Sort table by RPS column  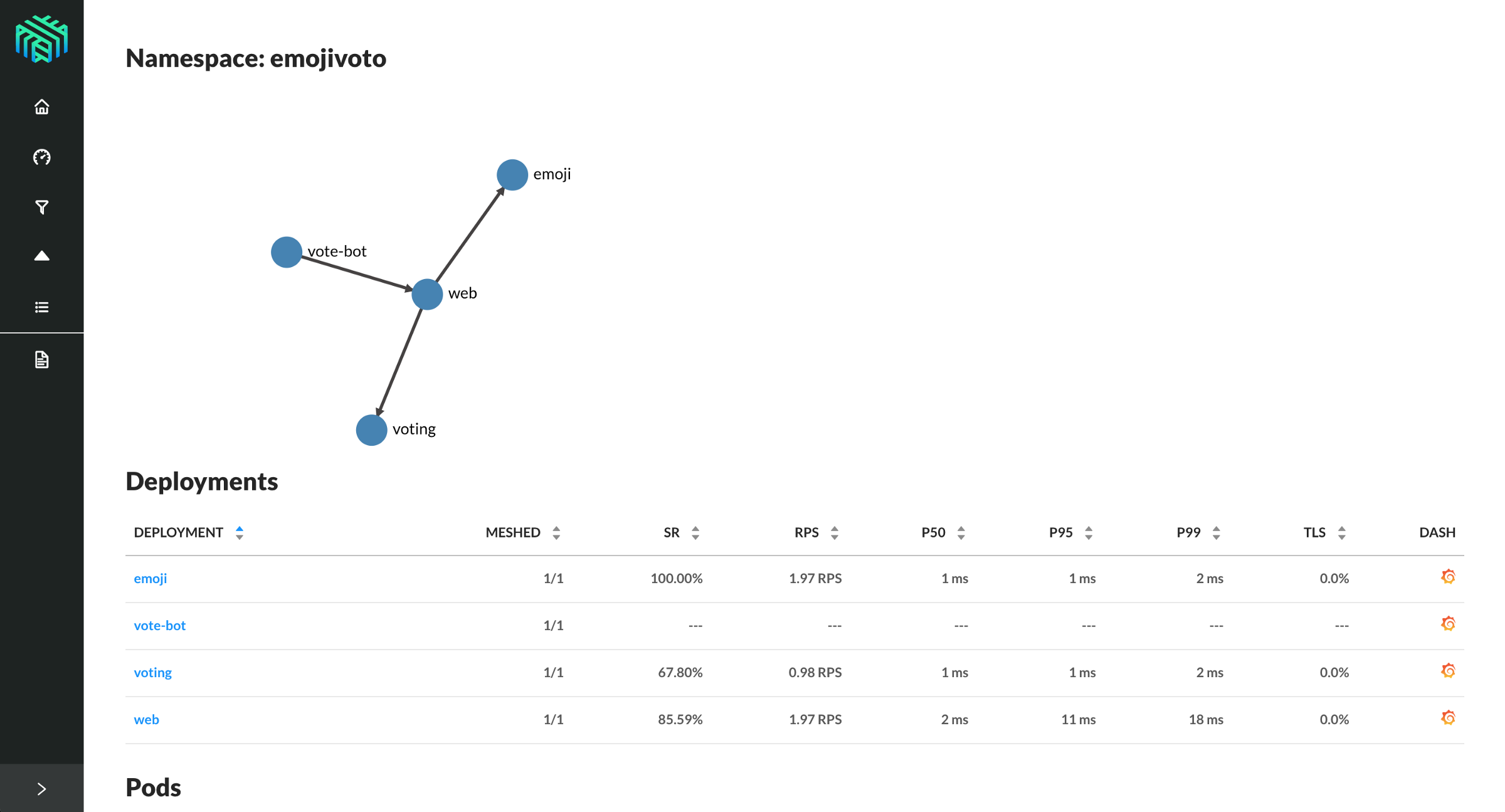click(x=806, y=532)
